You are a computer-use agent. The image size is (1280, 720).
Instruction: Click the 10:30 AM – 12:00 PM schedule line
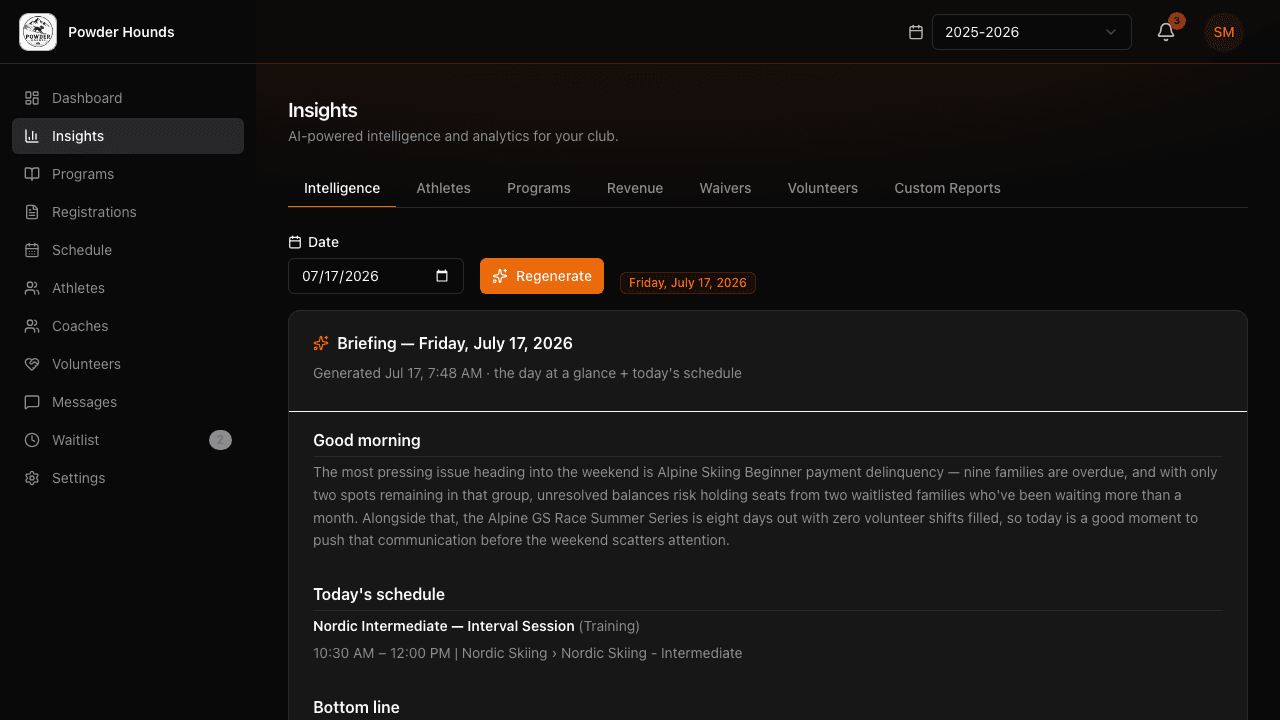[528, 653]
